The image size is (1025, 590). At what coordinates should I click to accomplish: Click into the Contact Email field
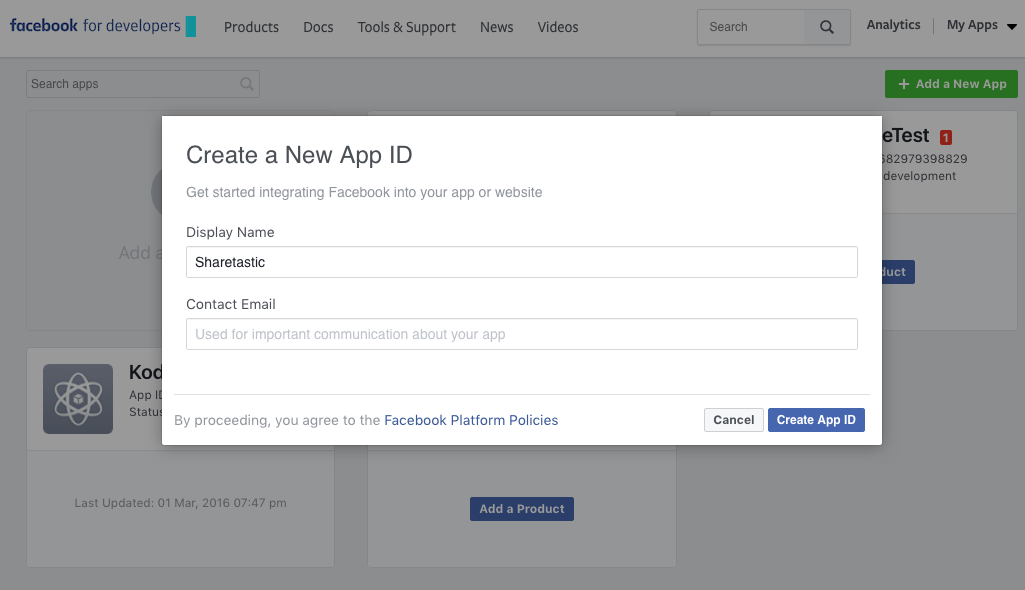coord(521,333)
